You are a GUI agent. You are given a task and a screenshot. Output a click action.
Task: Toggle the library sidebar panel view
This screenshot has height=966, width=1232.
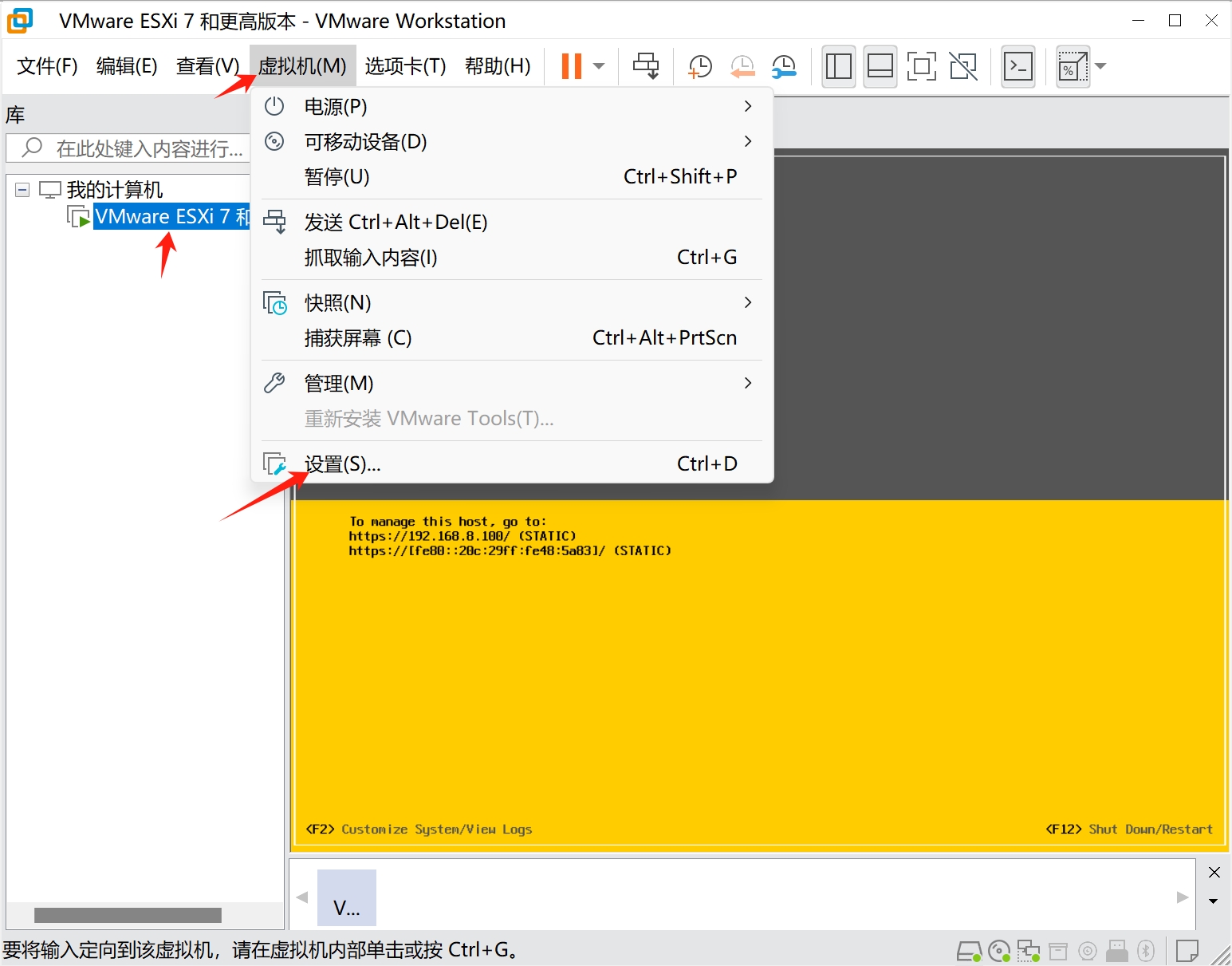(x=838, y=66)
